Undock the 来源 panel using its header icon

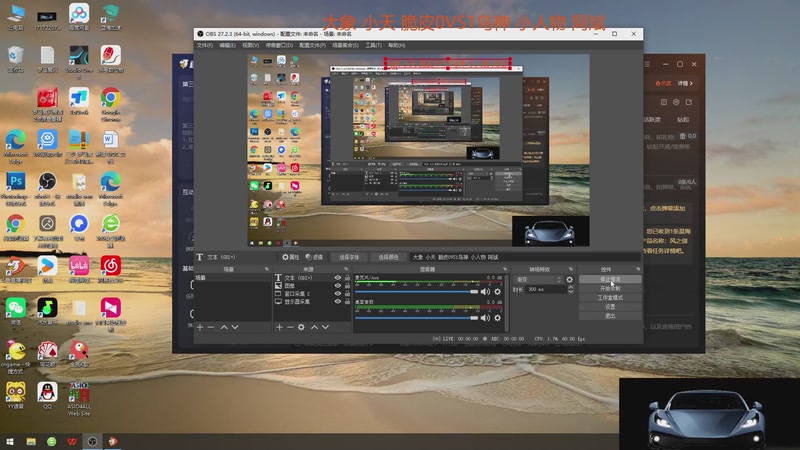click(346, 269)
